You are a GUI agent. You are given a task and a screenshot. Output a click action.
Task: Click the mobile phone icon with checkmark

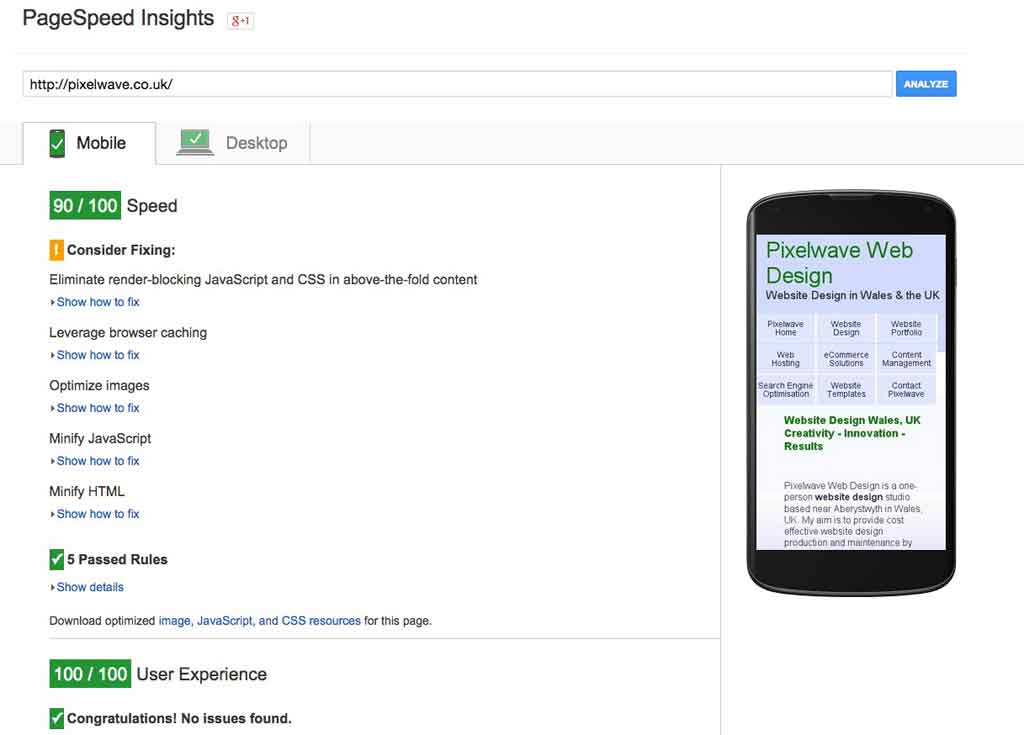click(x=57, y=143)
